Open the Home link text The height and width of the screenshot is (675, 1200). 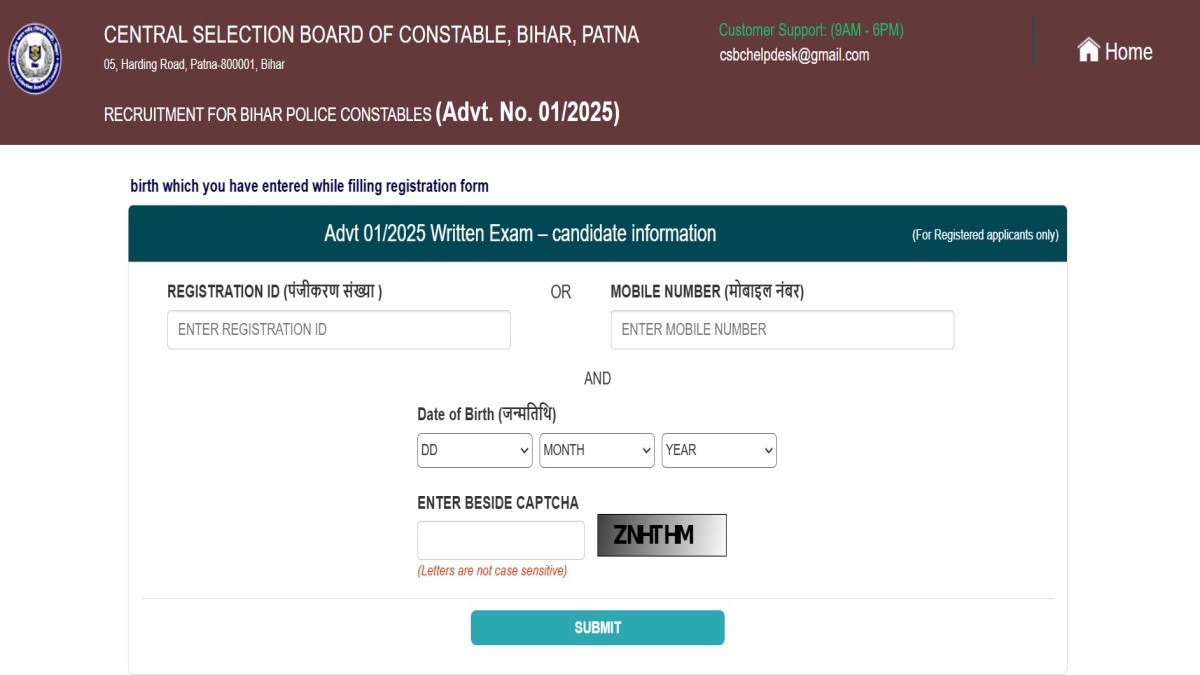(1128, 52)
